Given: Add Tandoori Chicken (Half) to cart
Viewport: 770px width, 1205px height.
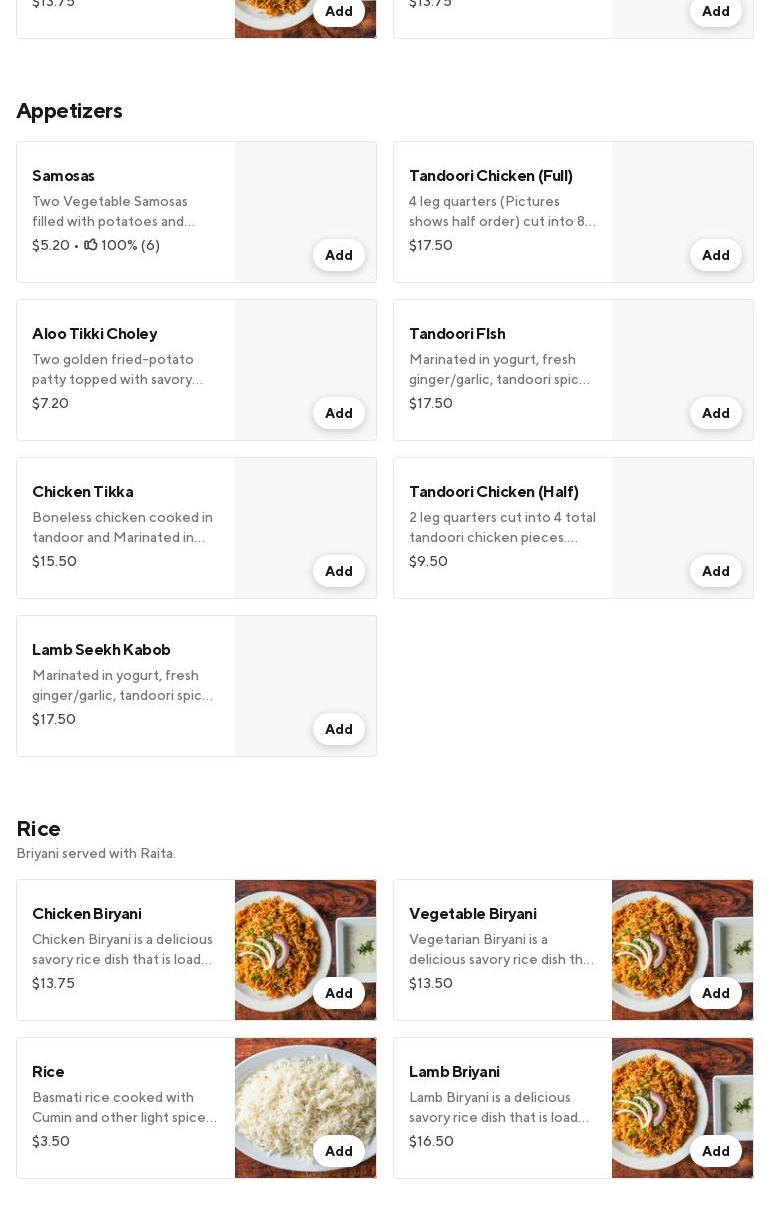Looking at the screenshot, I should pos(716,571).
